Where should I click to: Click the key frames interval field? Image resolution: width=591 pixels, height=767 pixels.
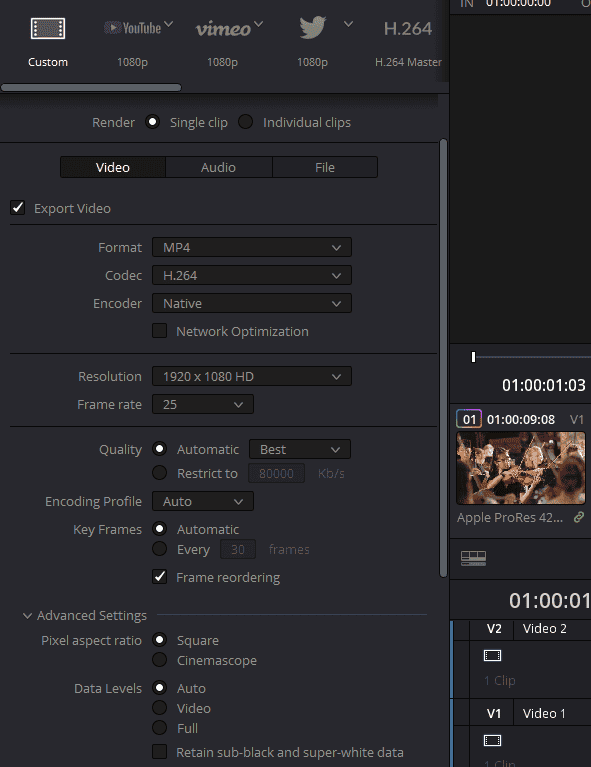click(x=238, y=549)
